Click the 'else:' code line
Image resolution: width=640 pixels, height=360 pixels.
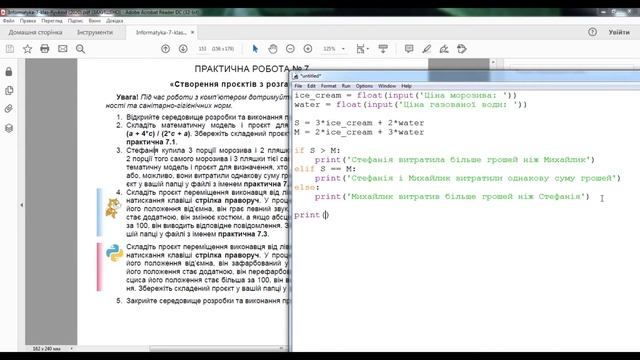click(307, 187)
